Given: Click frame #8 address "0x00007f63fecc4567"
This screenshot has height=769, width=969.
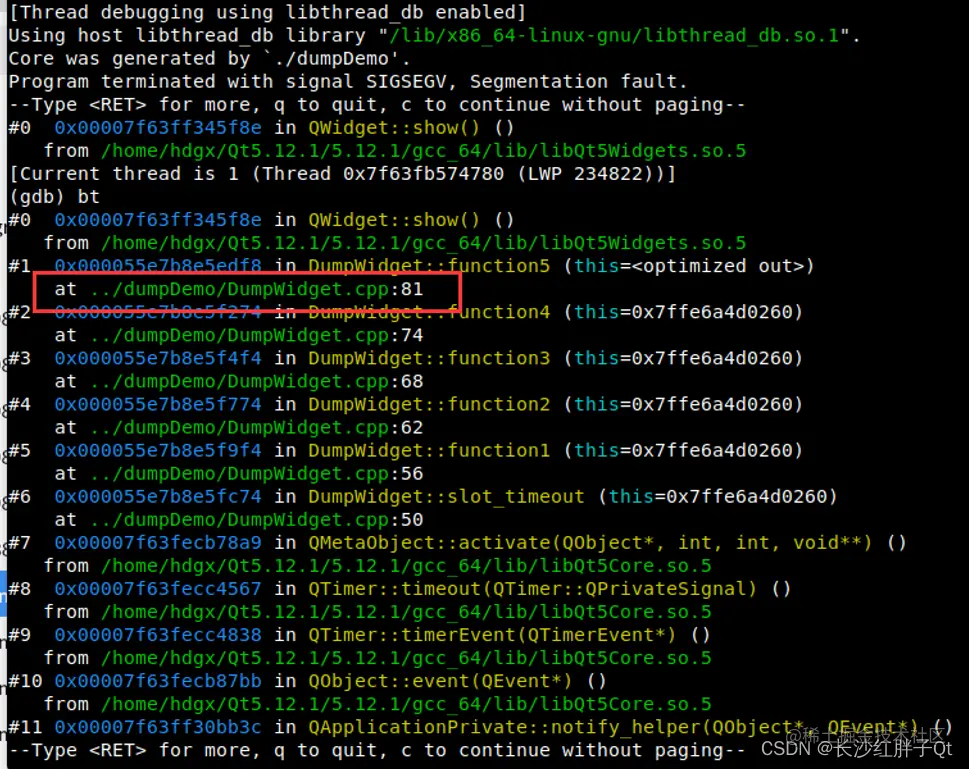Looking at the screenshot, I should coord(158,588).
